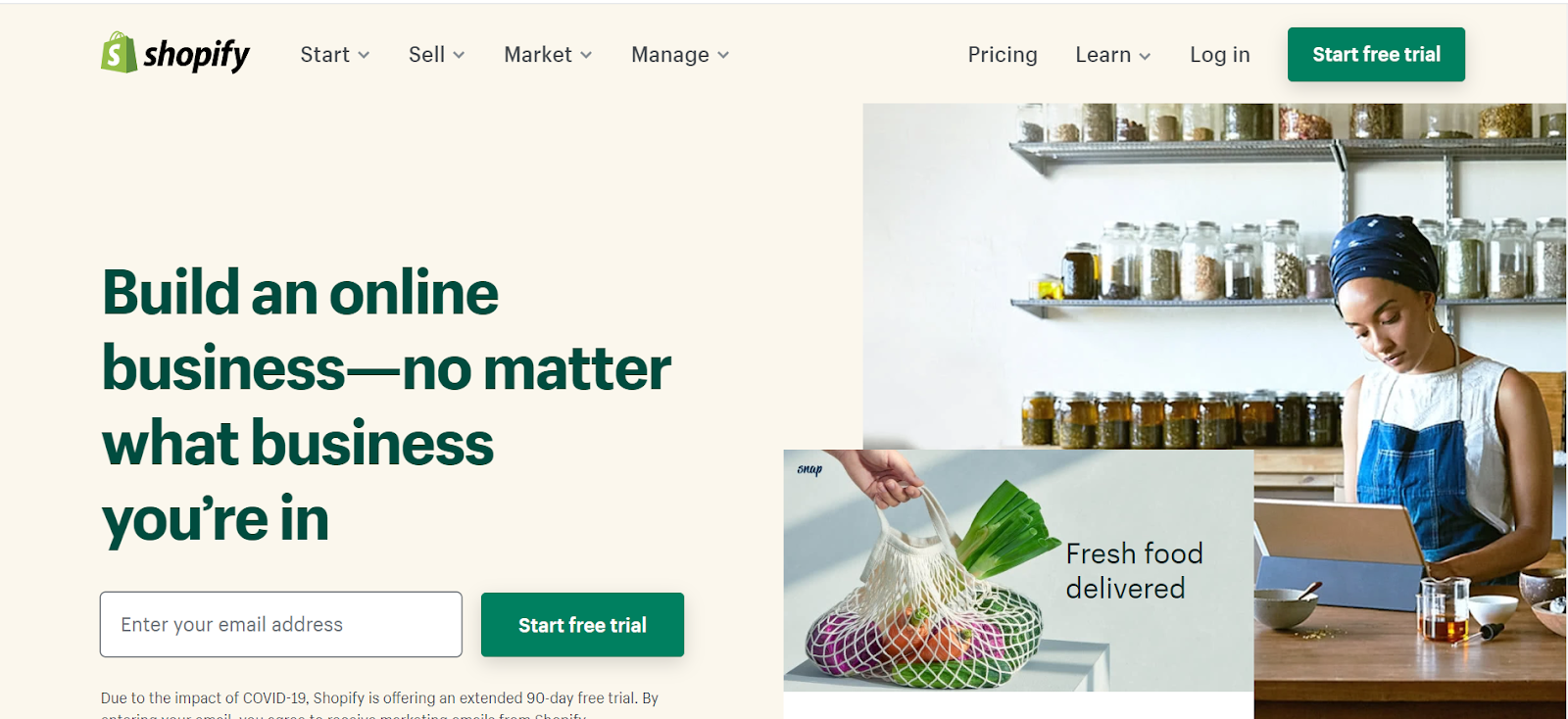
Task: Click the Fresh food delivered storefront card
Action: 1018,571
